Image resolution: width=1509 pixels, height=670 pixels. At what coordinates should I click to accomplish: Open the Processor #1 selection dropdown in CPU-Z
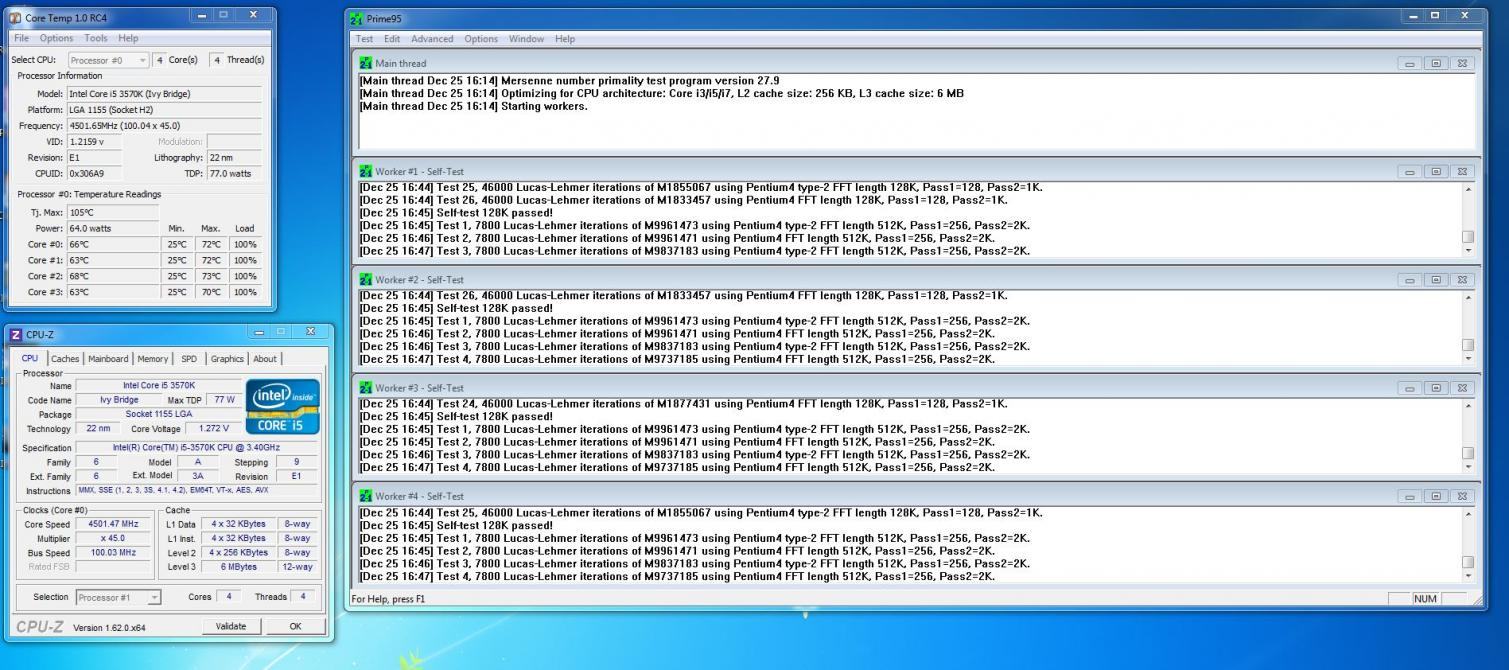point(119,597)
